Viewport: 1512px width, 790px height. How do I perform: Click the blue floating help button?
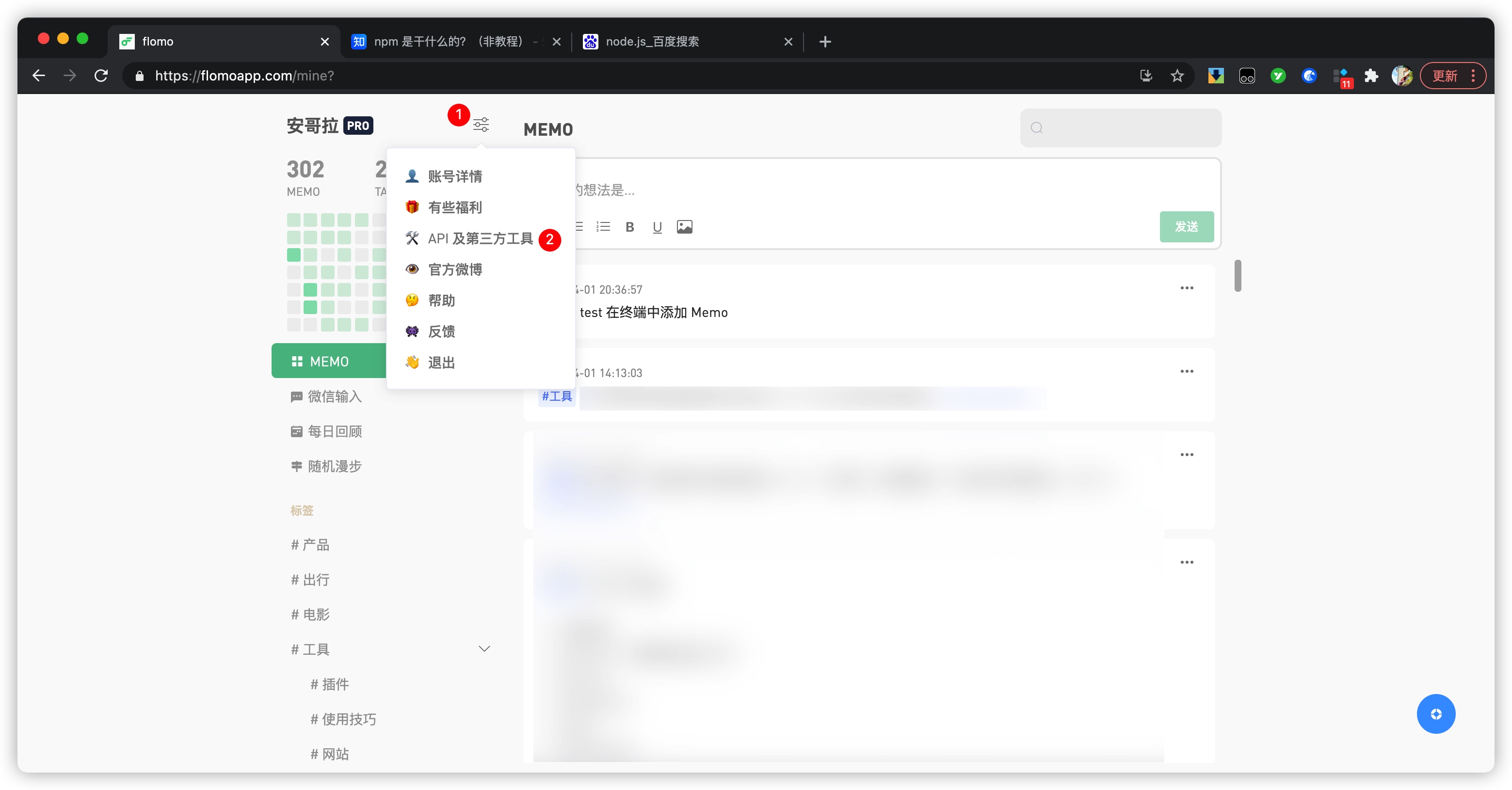[x=1435, y=714]
